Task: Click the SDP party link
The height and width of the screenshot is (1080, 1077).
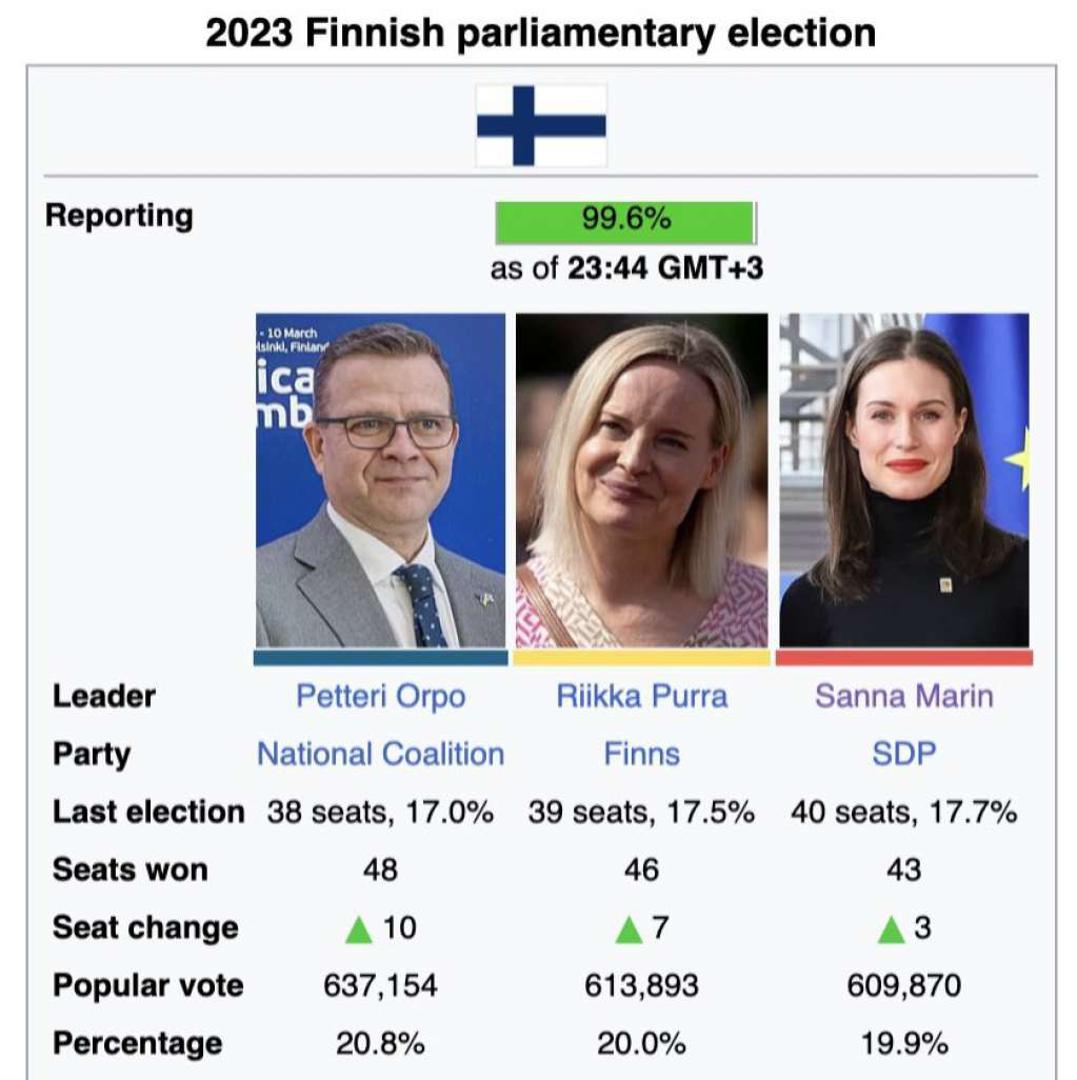Action: point(904,754)
